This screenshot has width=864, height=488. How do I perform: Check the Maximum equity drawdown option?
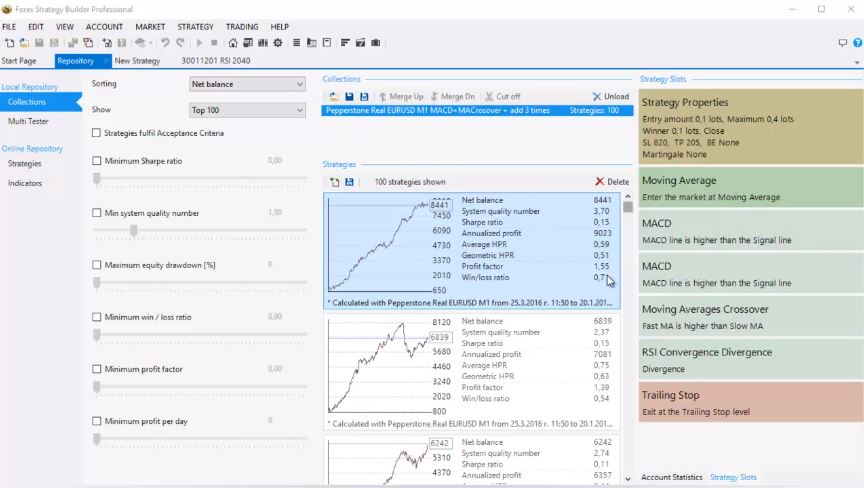pyautogui.click(x=96, y=265)
